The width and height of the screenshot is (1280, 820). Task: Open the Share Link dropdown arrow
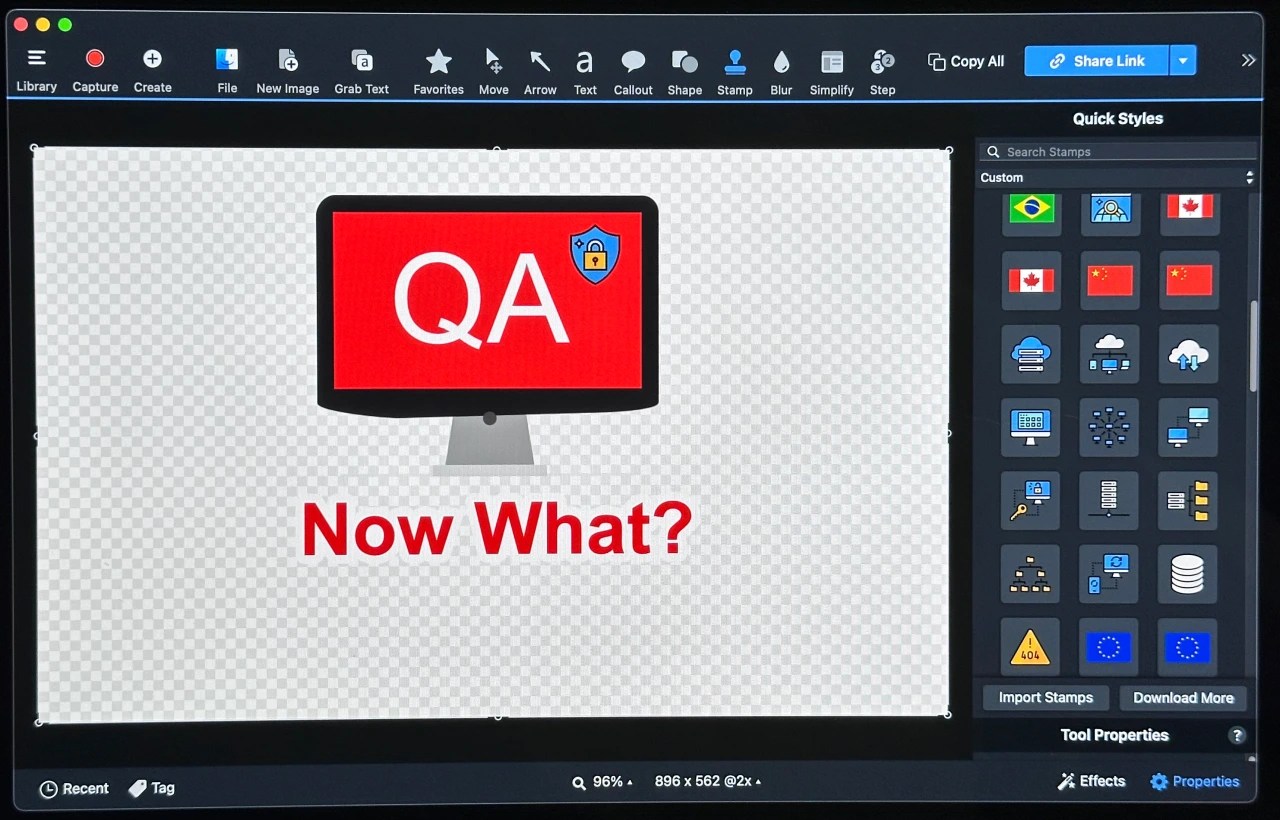[x=1183, y=60]
